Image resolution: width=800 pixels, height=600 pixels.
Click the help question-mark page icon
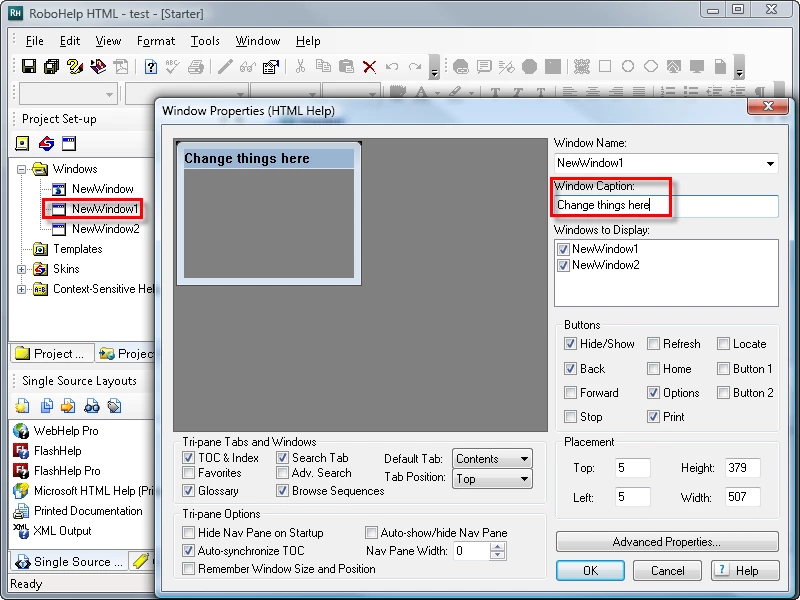tap(151, 66)
